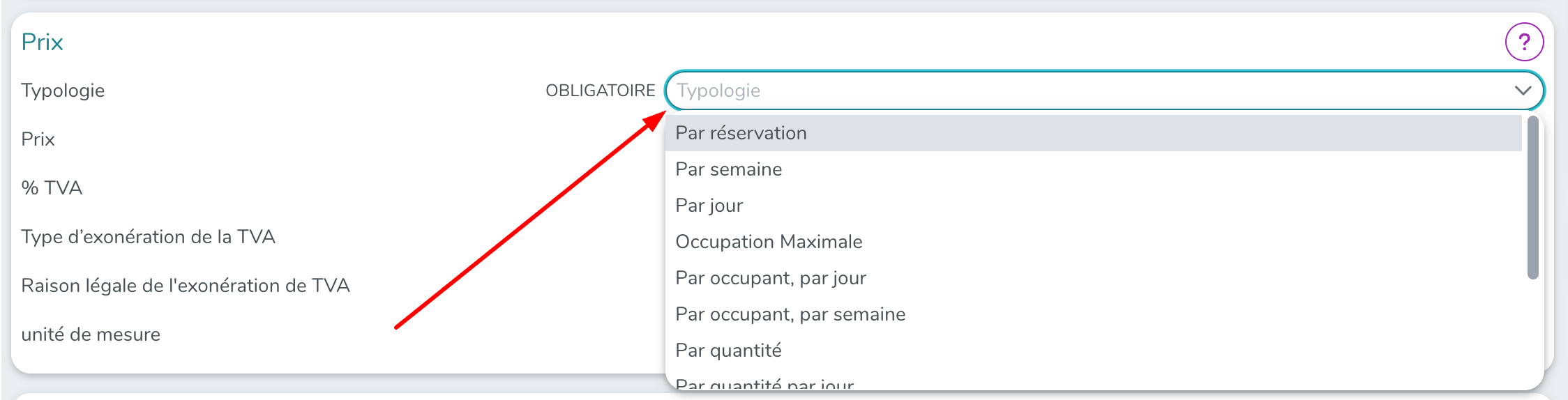Screen dimensions: 1568x400
Task: Open the purple question mark help icon
Action: (1524, 43)
